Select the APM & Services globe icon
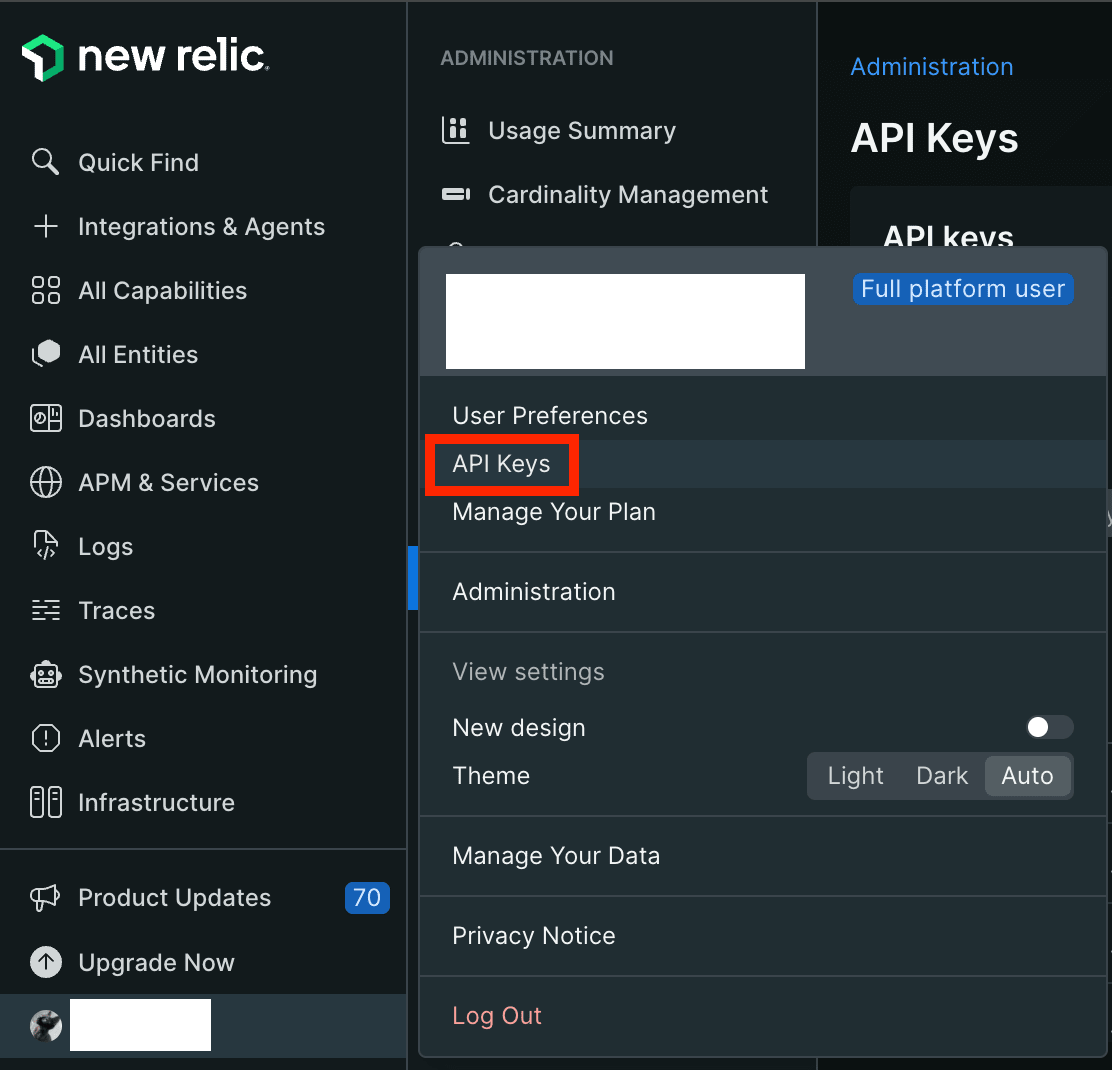This screenshot has height=1070, width=1112. coord(46,482)
